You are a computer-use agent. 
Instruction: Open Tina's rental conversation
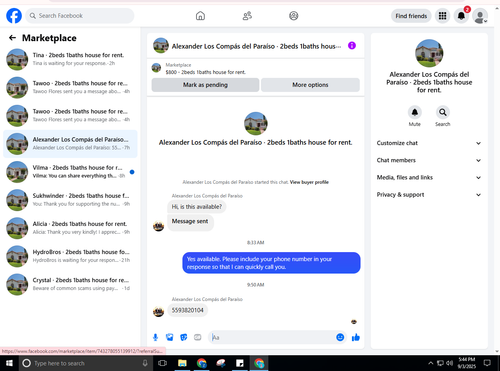pyautogui.click(x=70, y=59)
